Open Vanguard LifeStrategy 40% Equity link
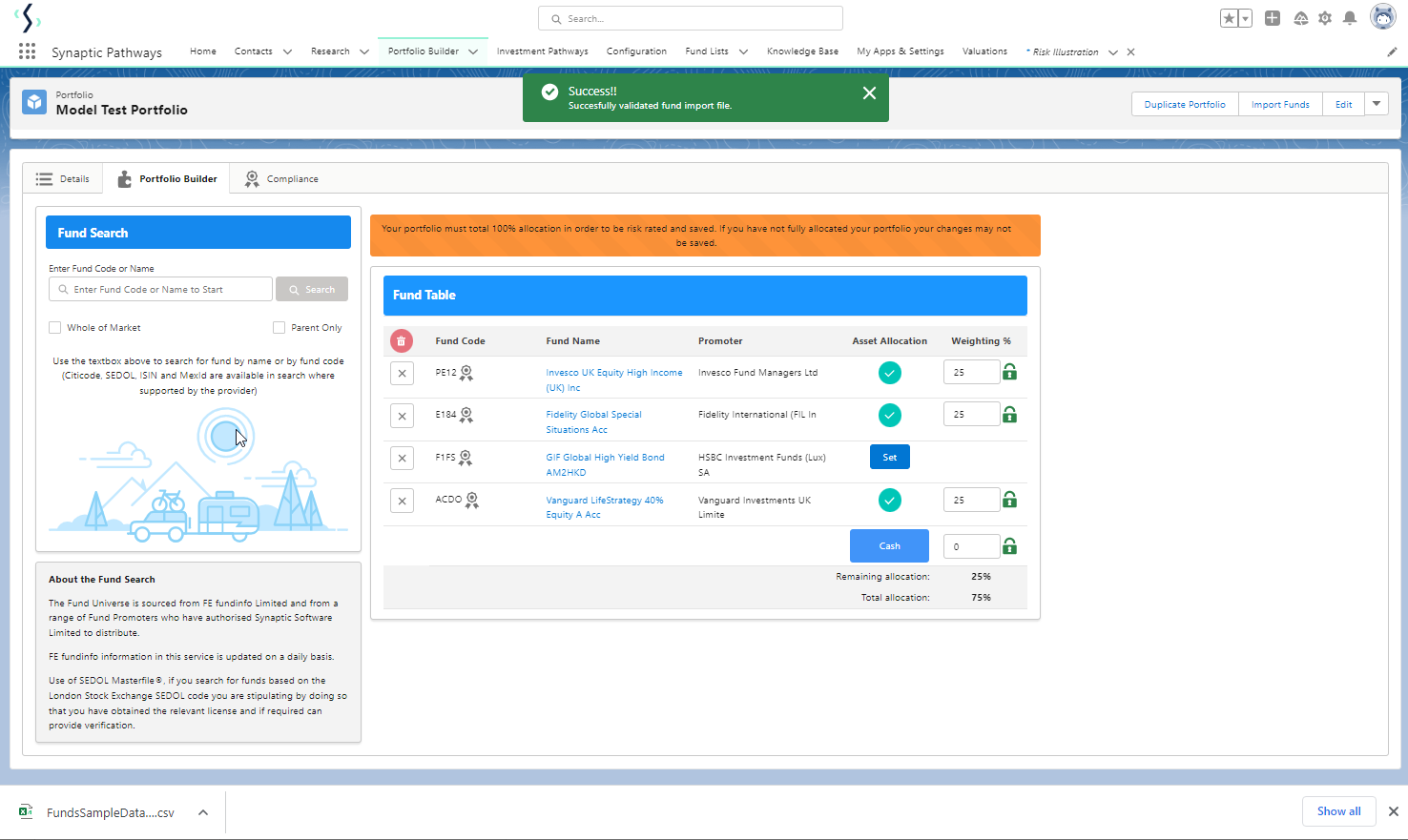Screen dimensions: 1408x840 click(x=604, y=501)
